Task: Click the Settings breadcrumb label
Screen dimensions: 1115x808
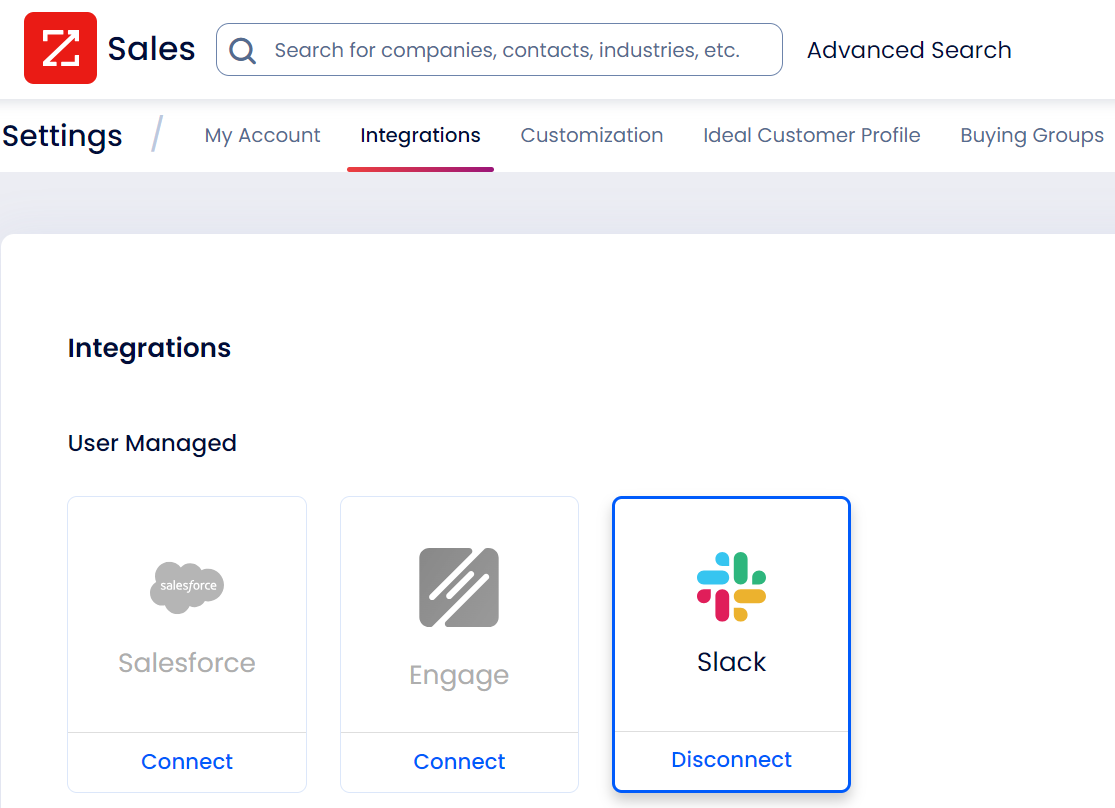Action: pos(62,135)
